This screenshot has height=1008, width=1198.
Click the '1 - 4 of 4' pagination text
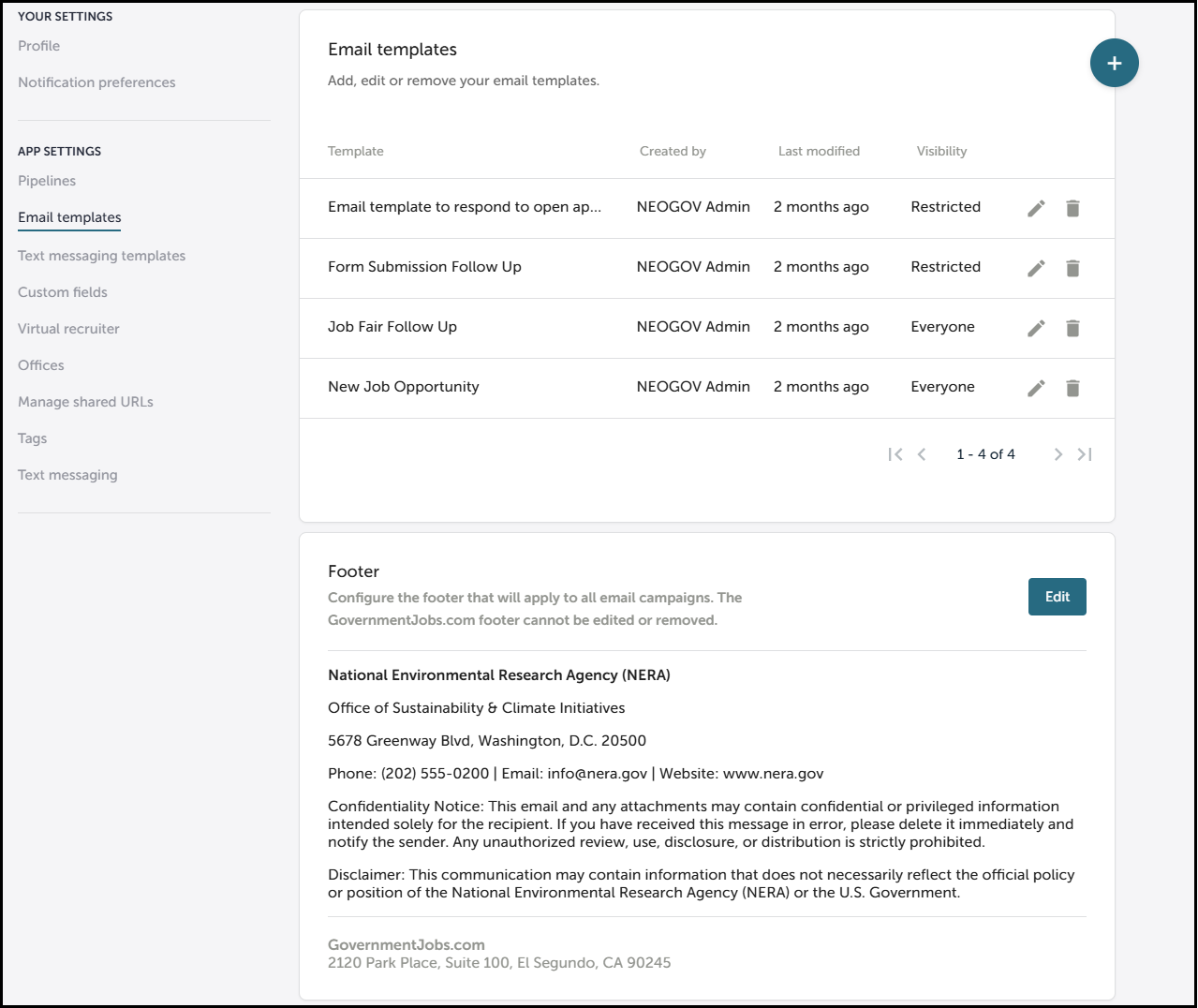coord(985,454)
